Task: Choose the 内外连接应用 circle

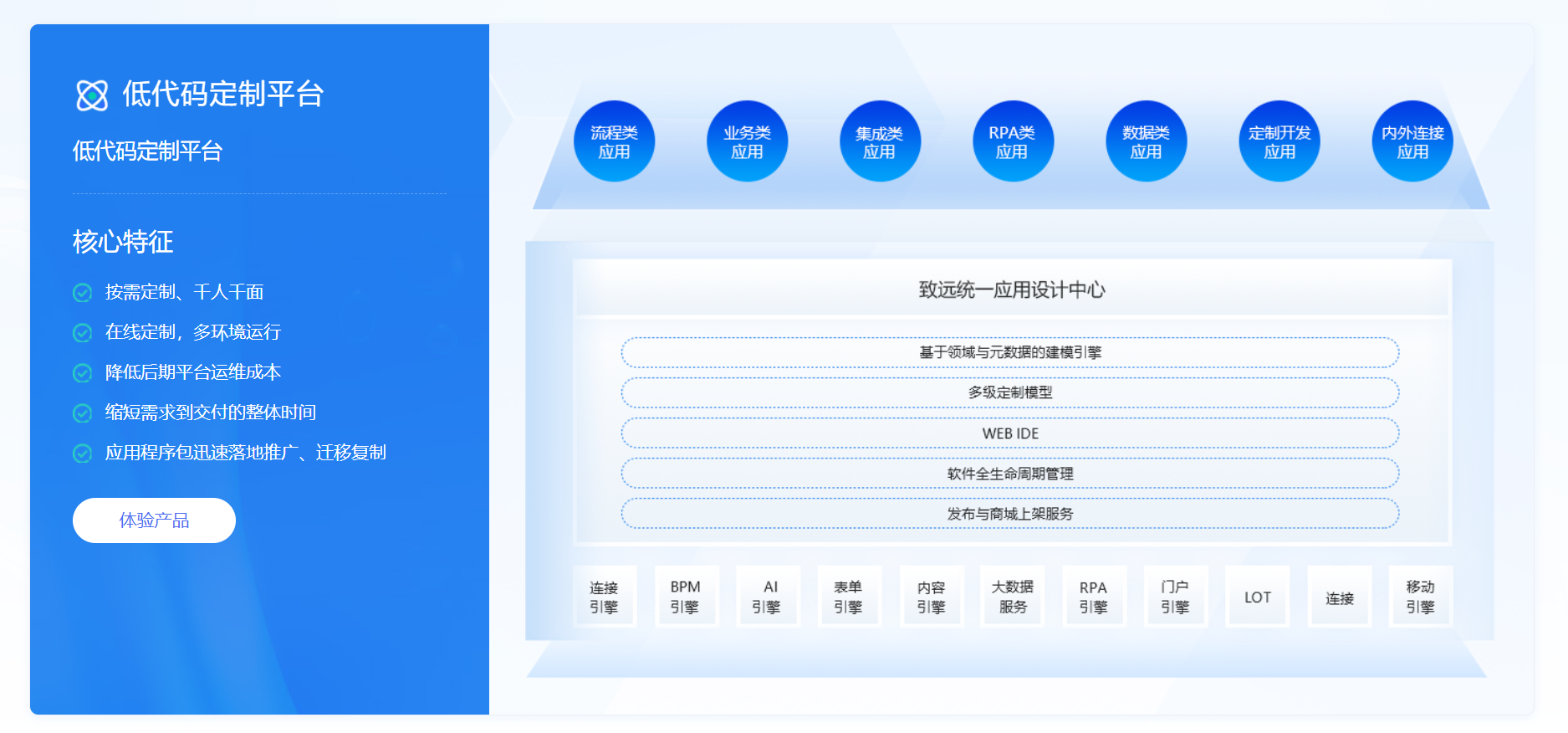Action: pyautogui.click(x=1412, y=141)
